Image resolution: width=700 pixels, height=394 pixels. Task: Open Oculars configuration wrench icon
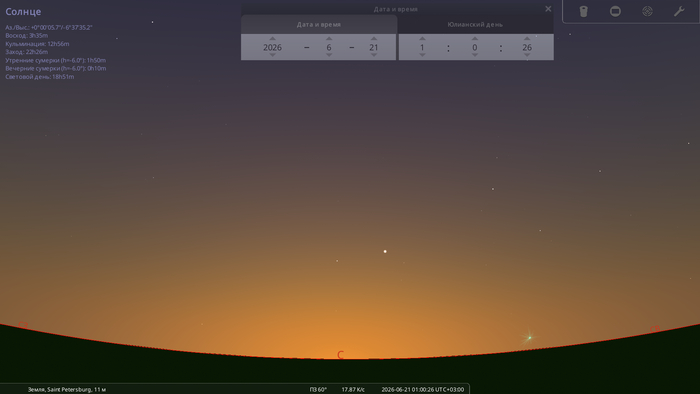tap(679, 11)
